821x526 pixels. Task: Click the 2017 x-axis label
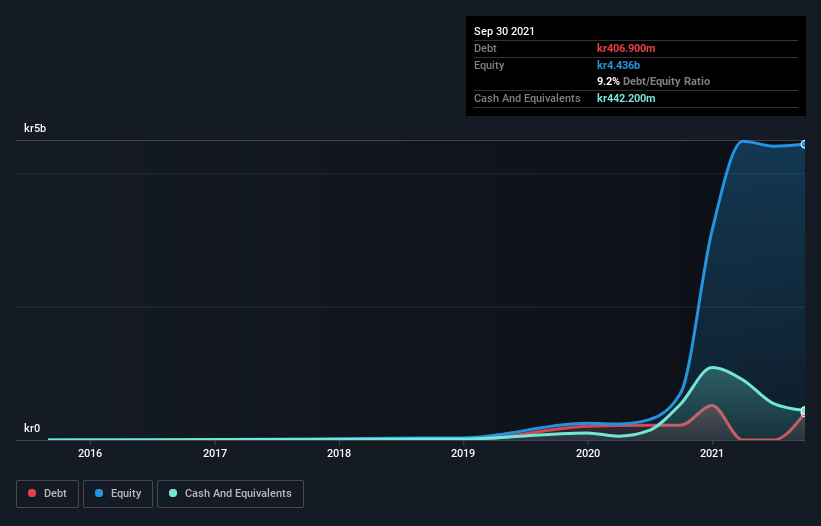tap(215, 453)
